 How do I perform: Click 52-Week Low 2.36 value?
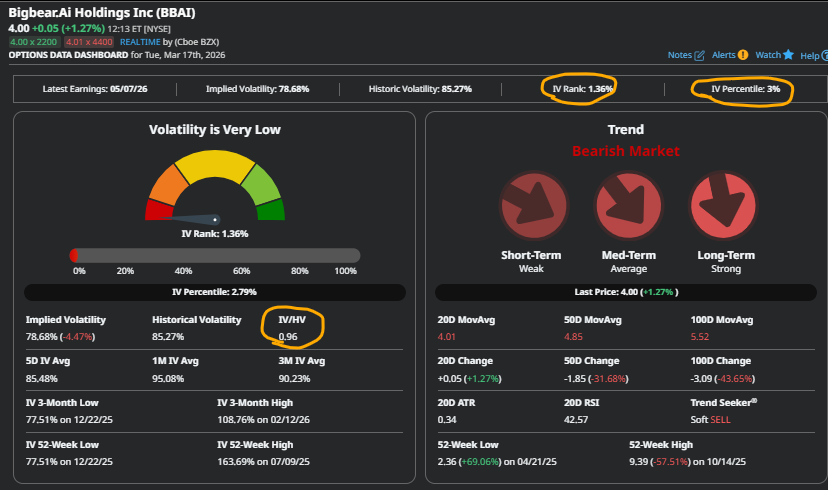click(497, 461)
